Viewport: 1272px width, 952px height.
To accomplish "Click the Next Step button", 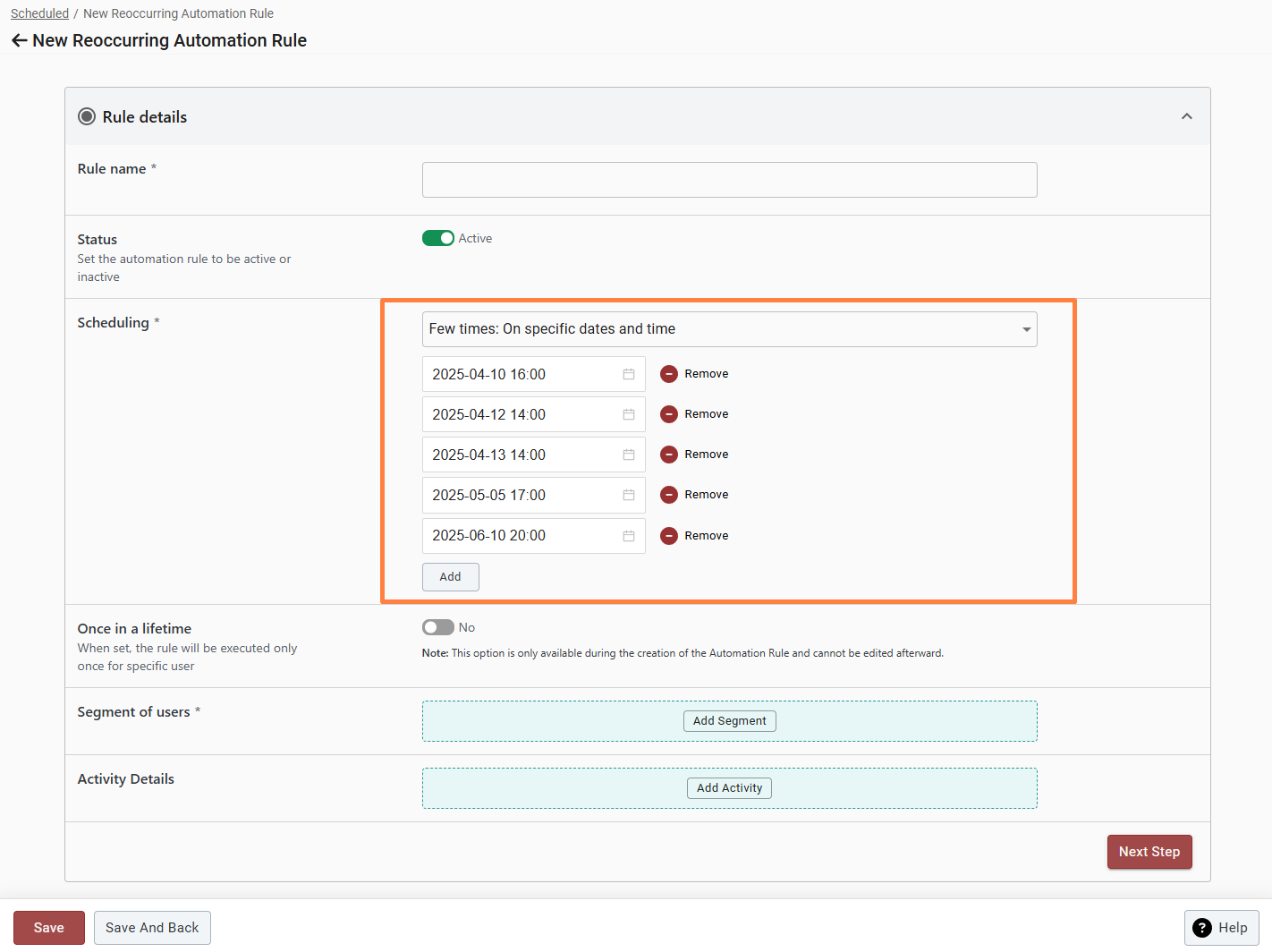I will (x=1149, y=852).
